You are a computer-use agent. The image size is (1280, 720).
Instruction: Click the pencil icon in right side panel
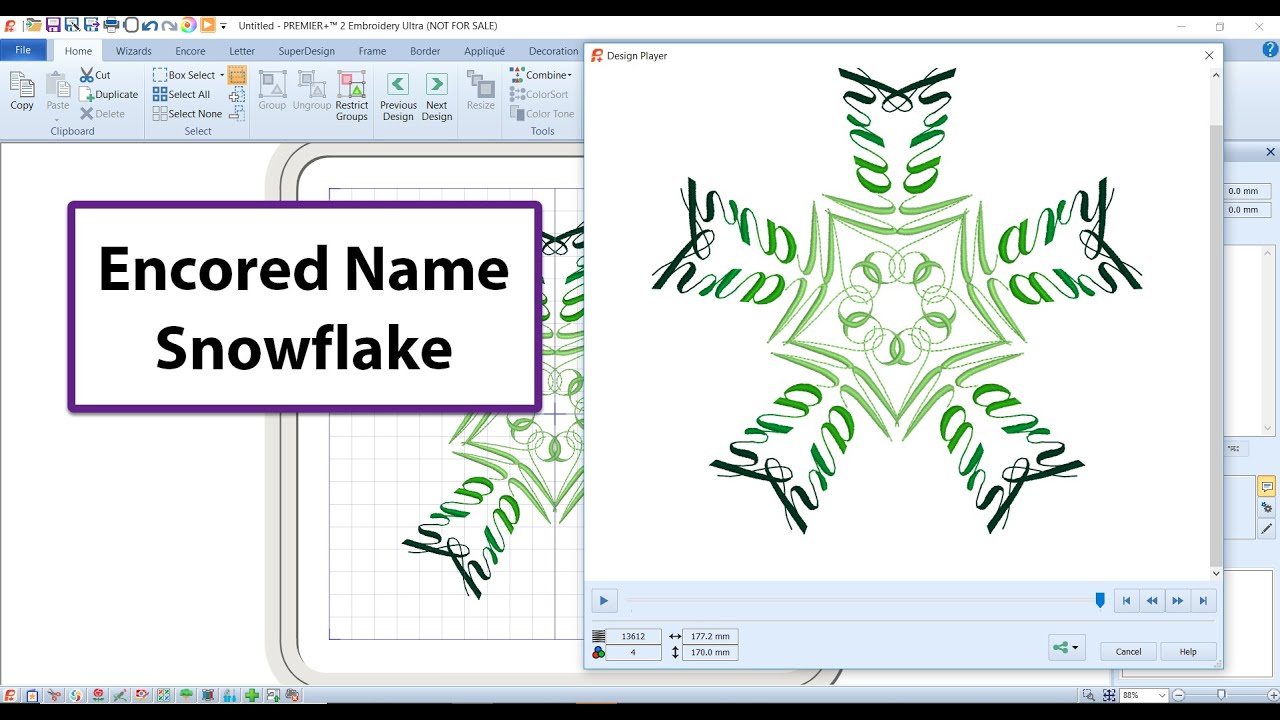coord(1267,529)
